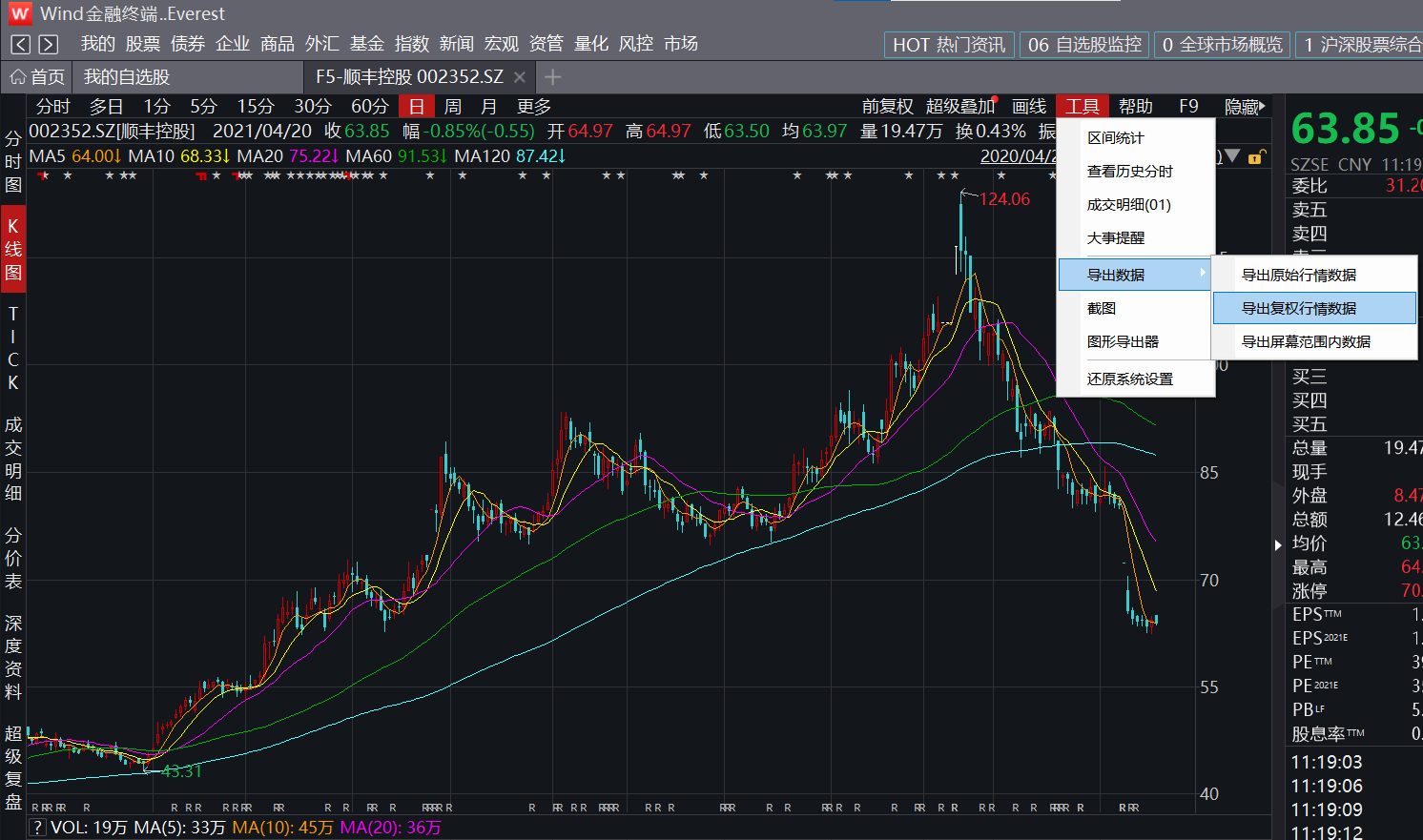Screen dimensions: 1423x840
Task: Click the Wind red W logo icon
Action: (20, 13)
